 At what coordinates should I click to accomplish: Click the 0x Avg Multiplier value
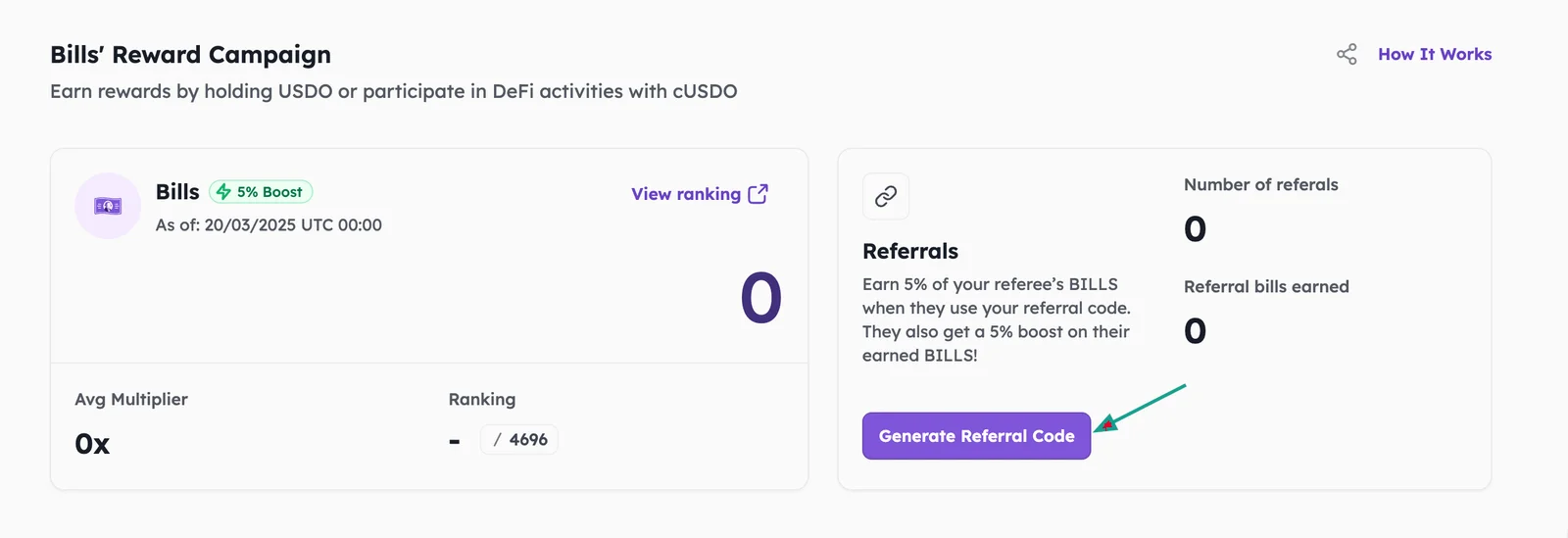pyautogui.click(x=92, y=444)
